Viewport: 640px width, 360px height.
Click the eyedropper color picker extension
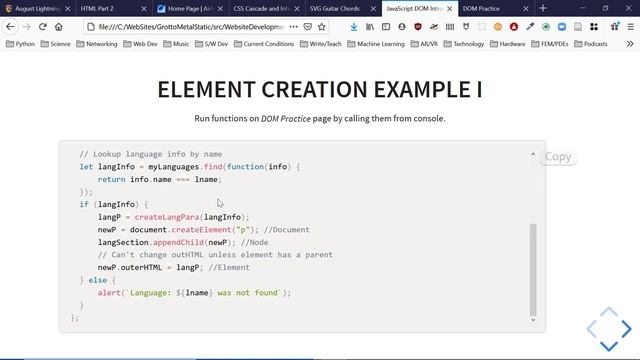530,27
